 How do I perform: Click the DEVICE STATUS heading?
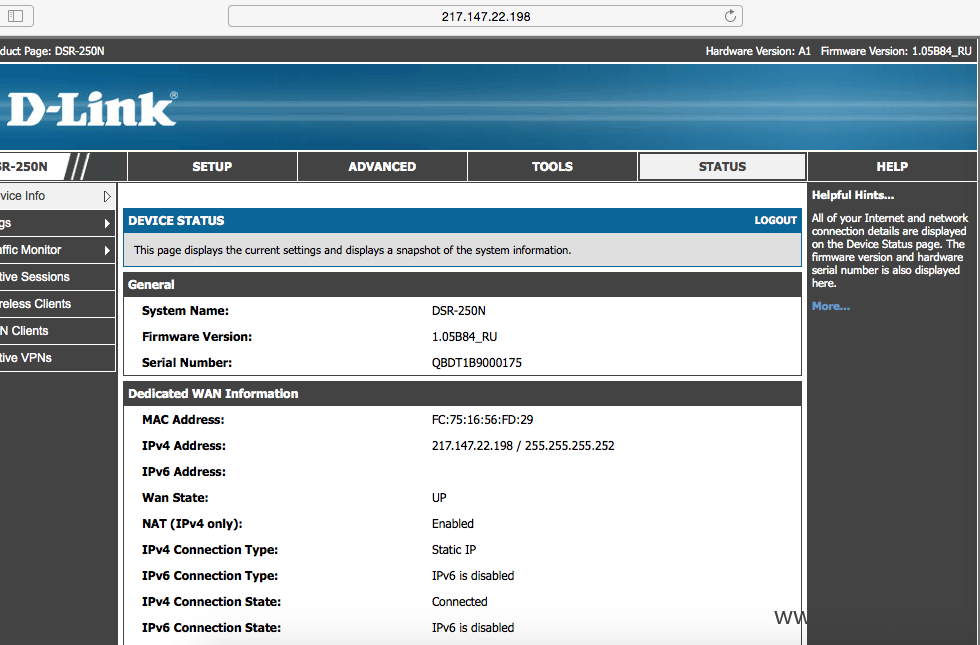[176, 221]
